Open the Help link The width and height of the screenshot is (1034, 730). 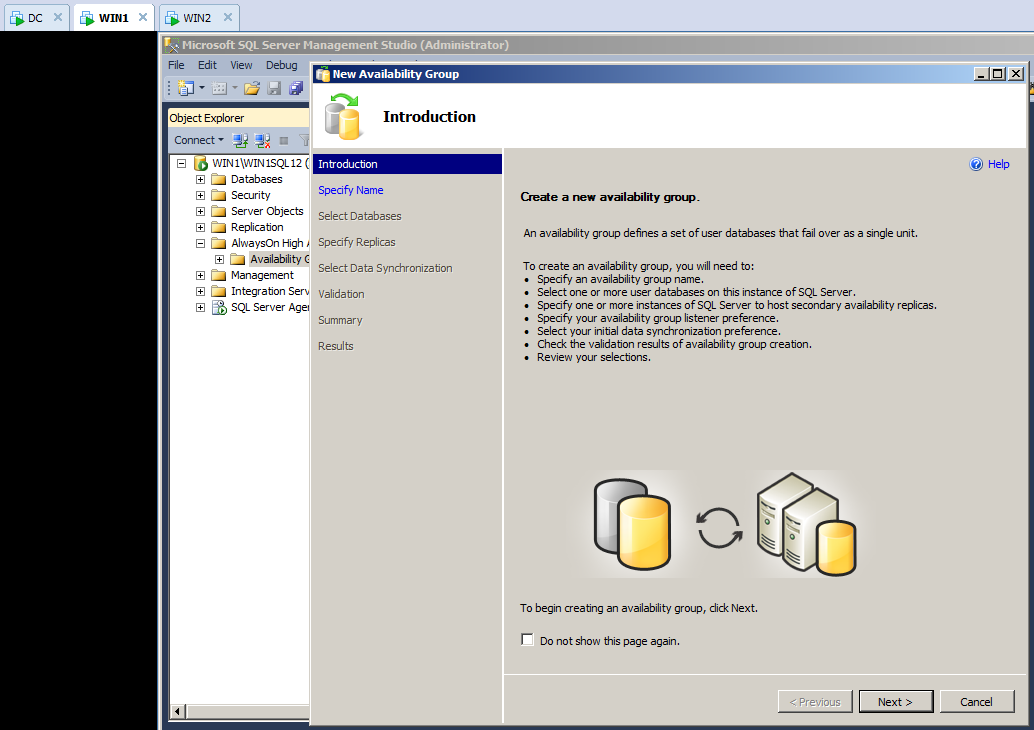(x=998, y=164)
